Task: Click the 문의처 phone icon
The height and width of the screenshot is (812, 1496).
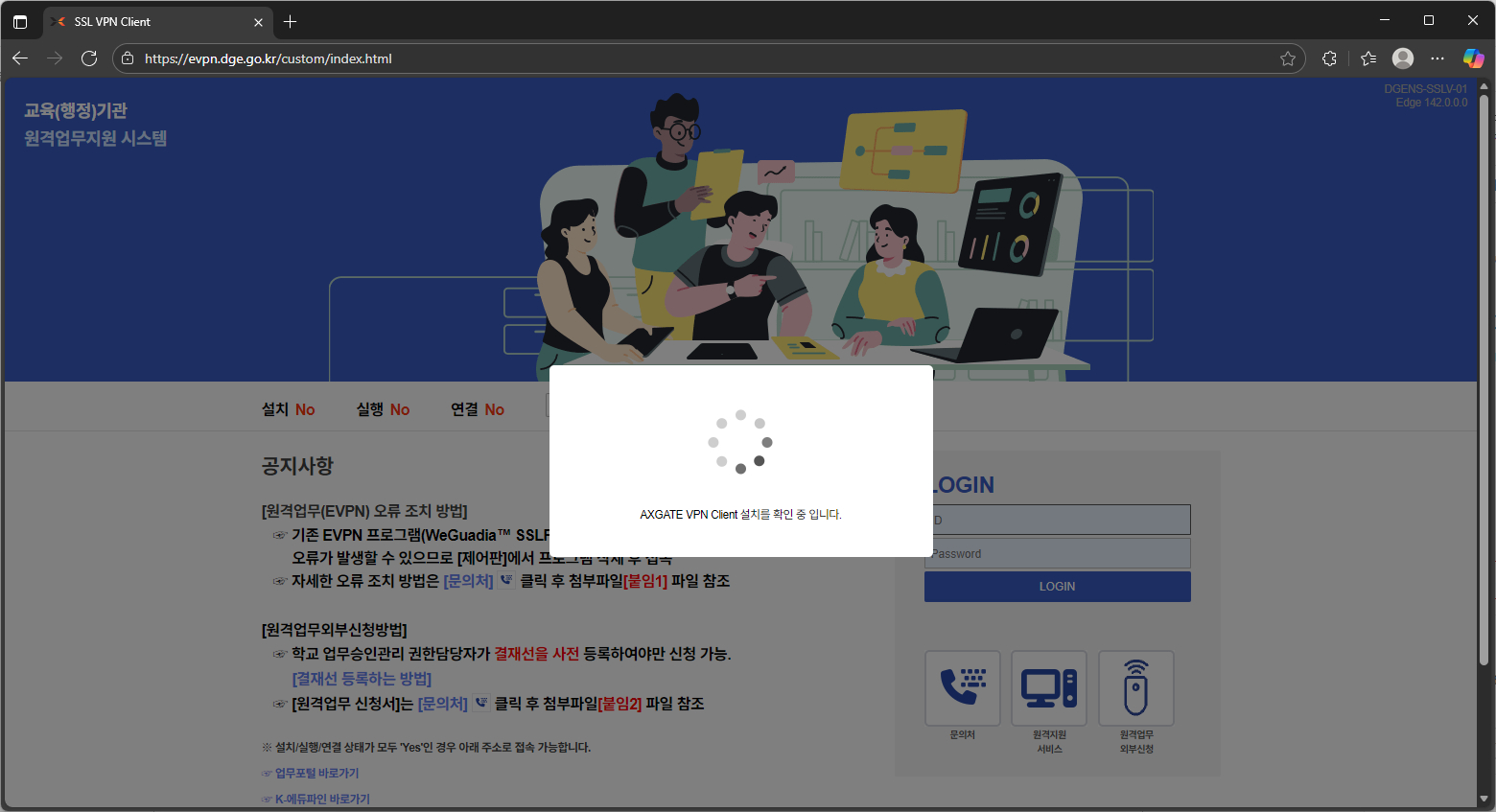Action: pos(962,687)
